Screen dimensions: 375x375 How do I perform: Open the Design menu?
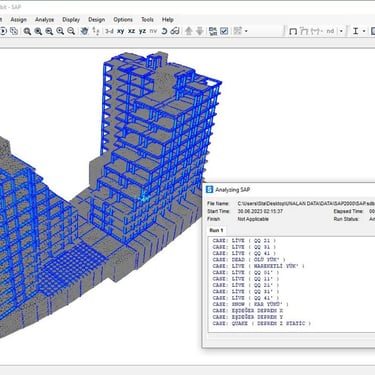96,20
